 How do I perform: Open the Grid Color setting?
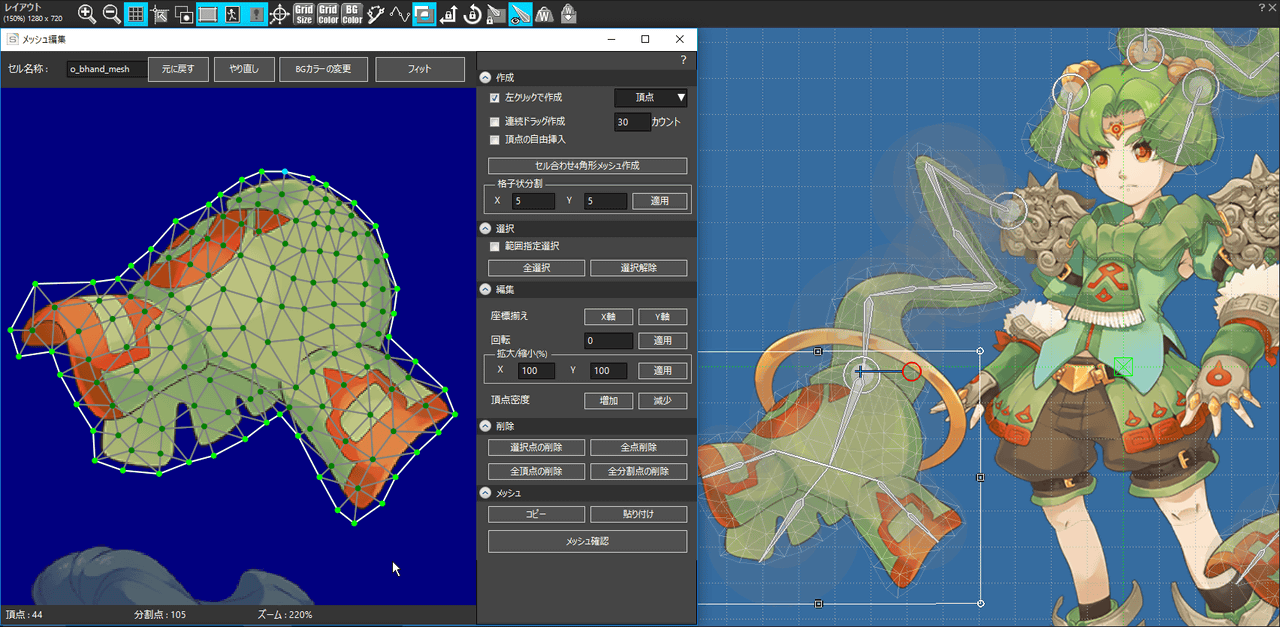[328, 14]
